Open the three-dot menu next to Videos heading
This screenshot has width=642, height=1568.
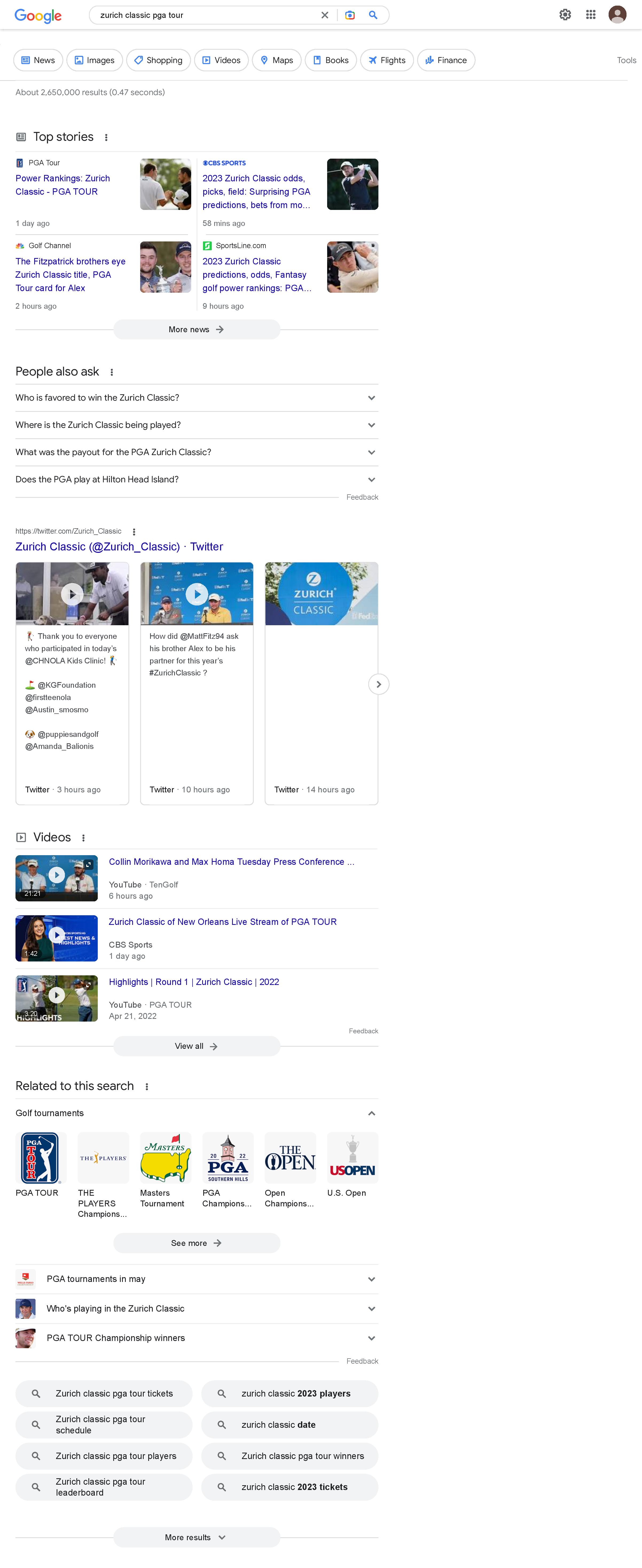coord(83,838)
